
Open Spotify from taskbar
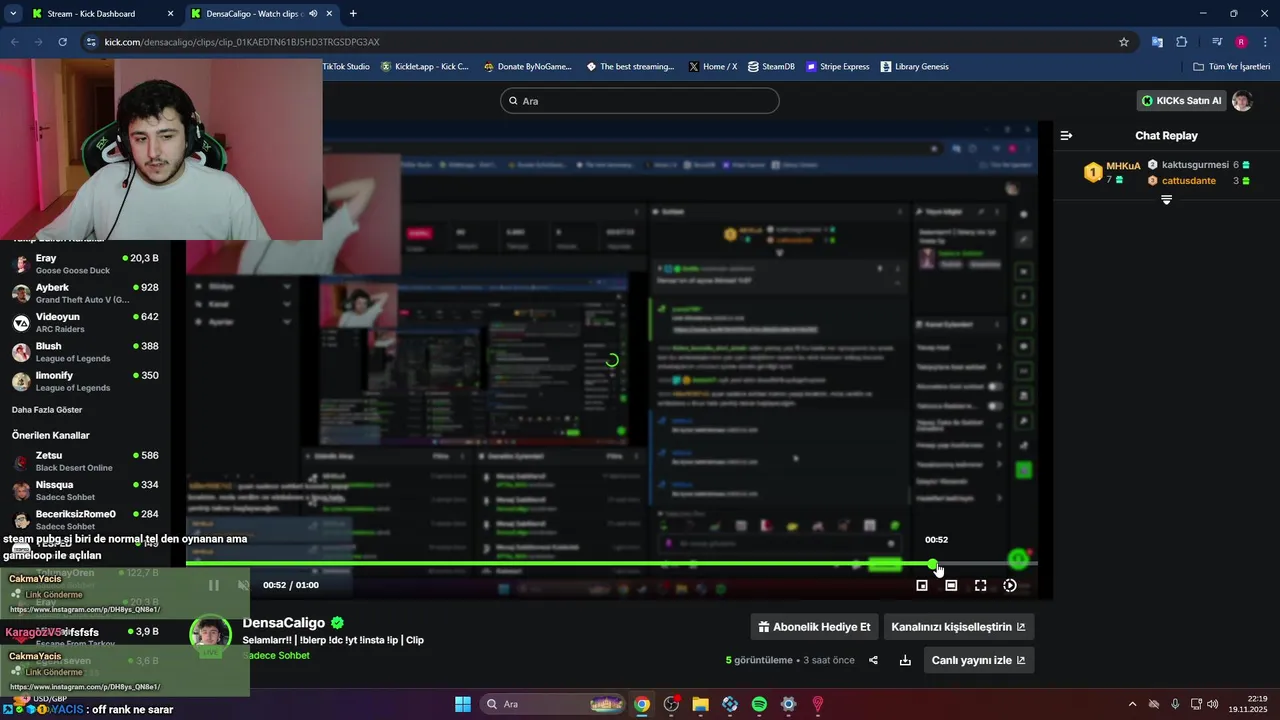click(759, 704)
